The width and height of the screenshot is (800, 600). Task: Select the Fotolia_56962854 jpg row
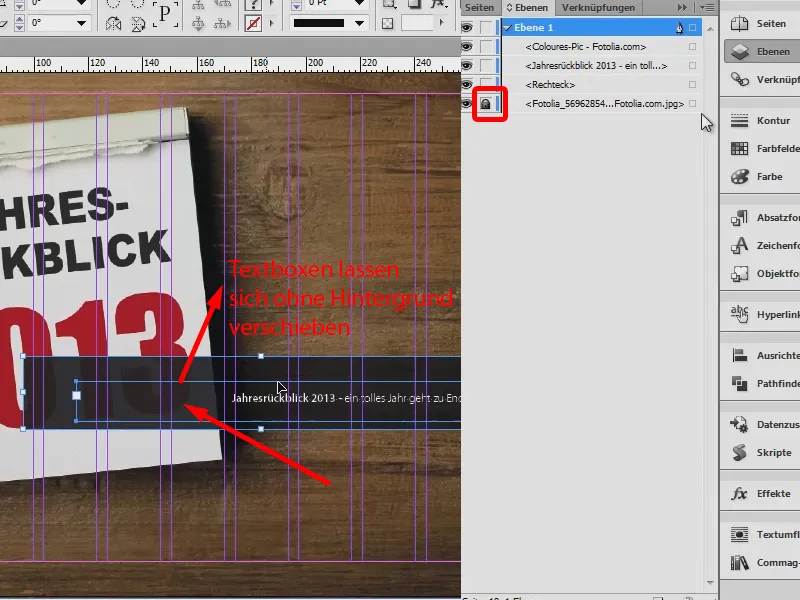coord(602,104)
